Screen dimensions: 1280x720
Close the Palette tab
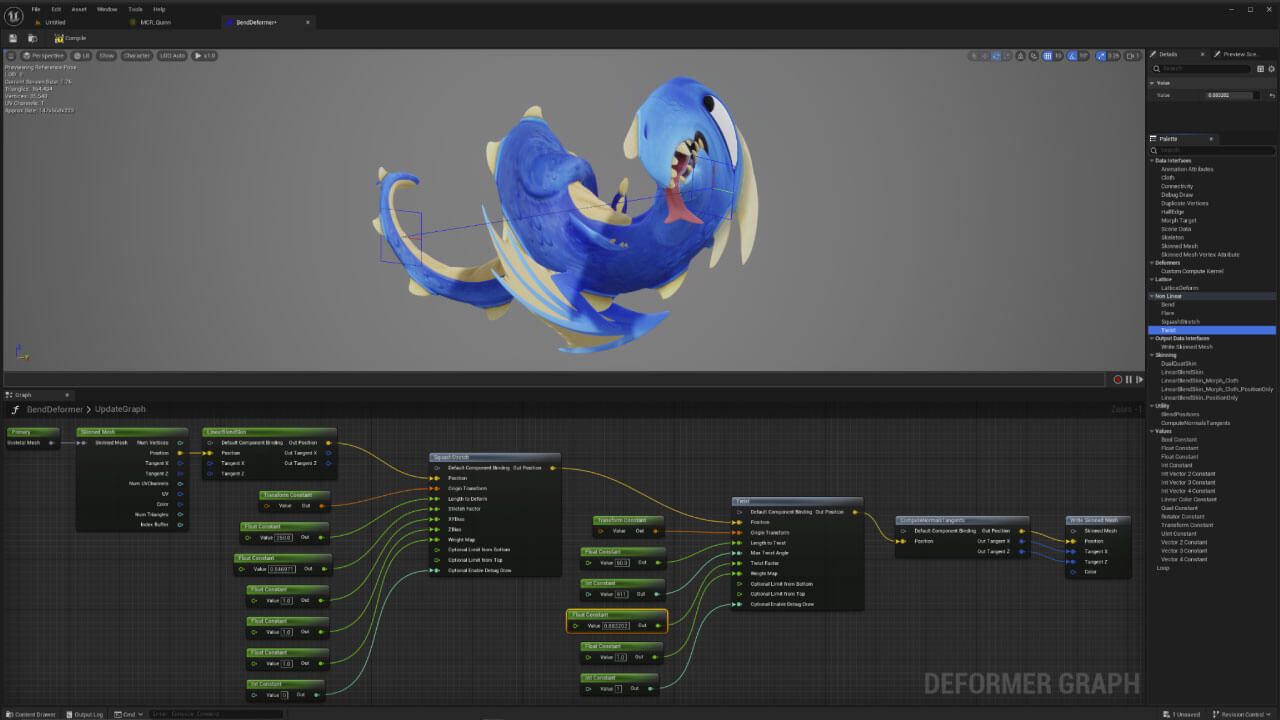click(x=1211, y=139)
